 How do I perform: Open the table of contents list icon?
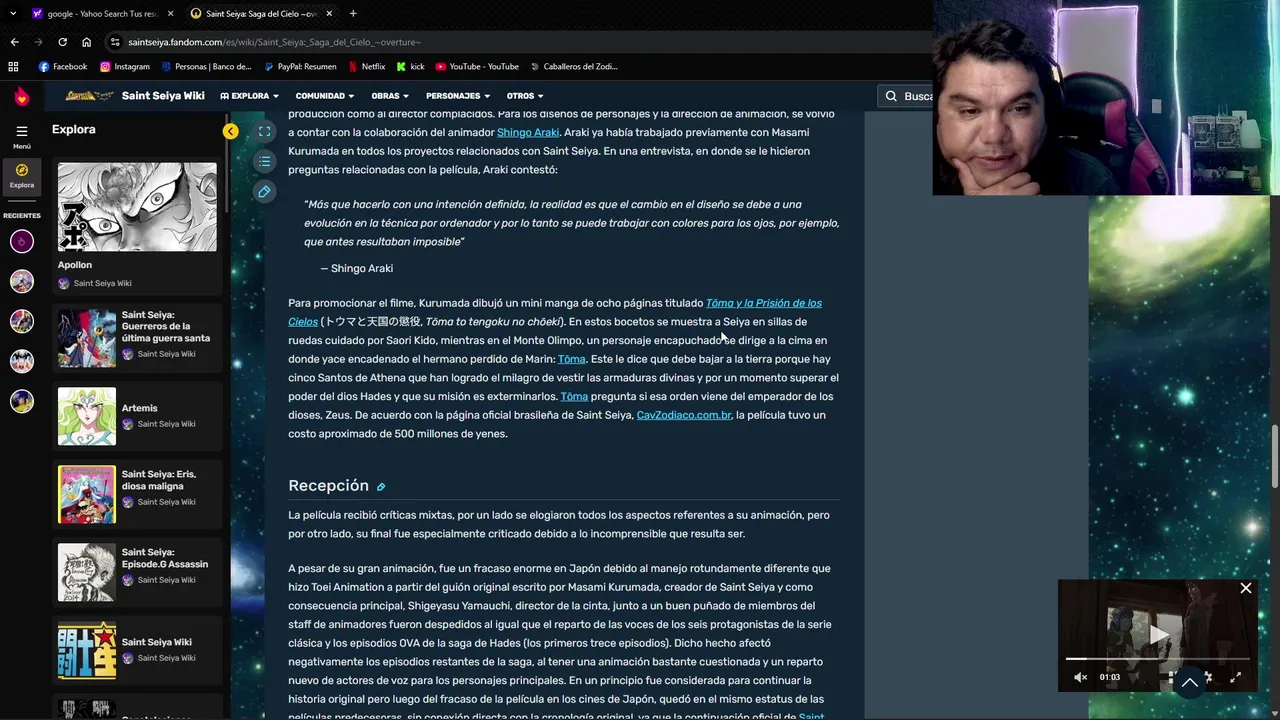264,161
